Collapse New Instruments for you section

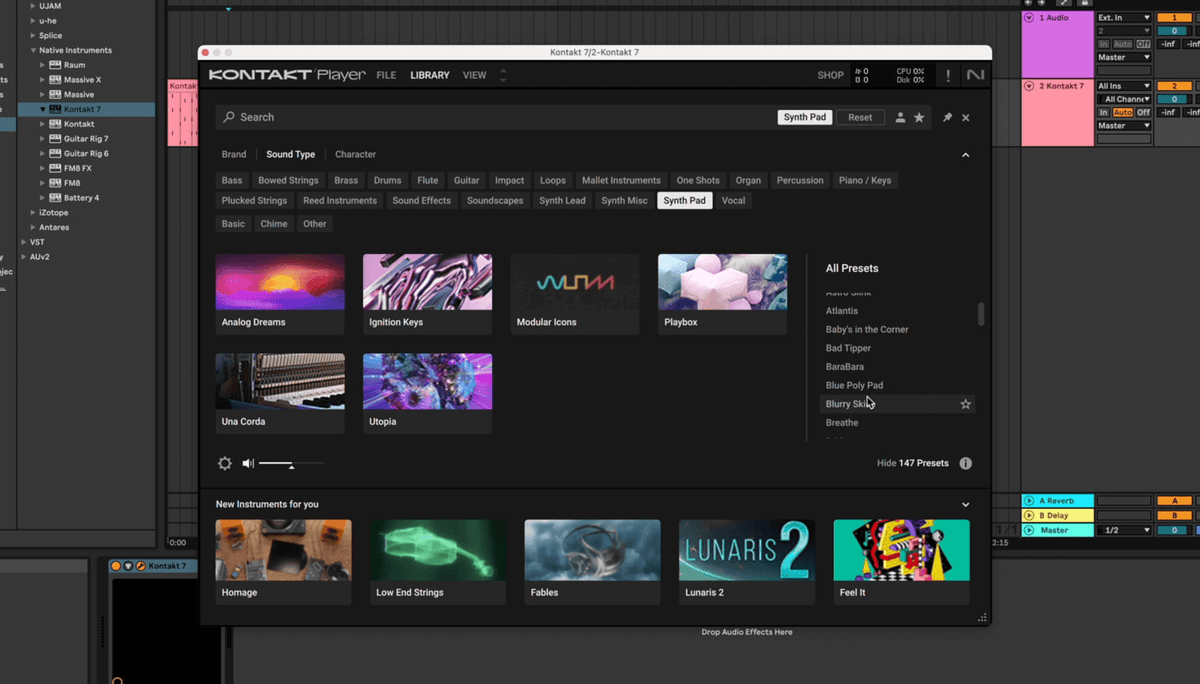(965, 505)
